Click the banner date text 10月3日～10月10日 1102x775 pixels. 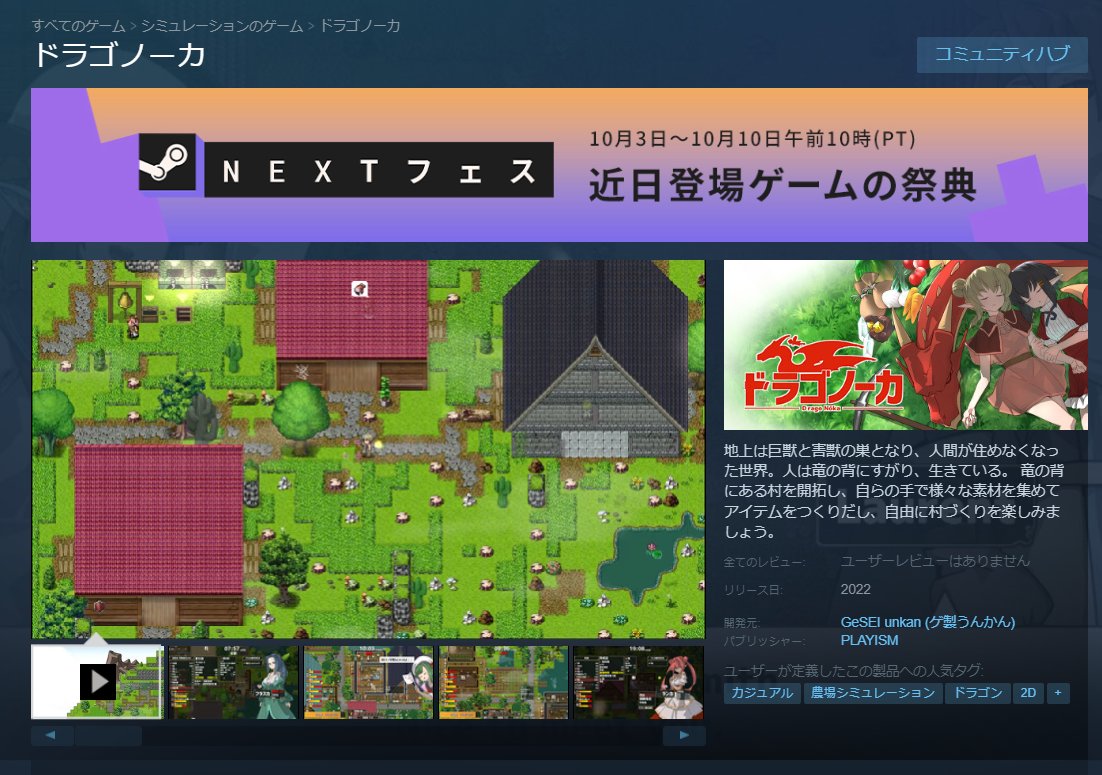coord(753,138)
